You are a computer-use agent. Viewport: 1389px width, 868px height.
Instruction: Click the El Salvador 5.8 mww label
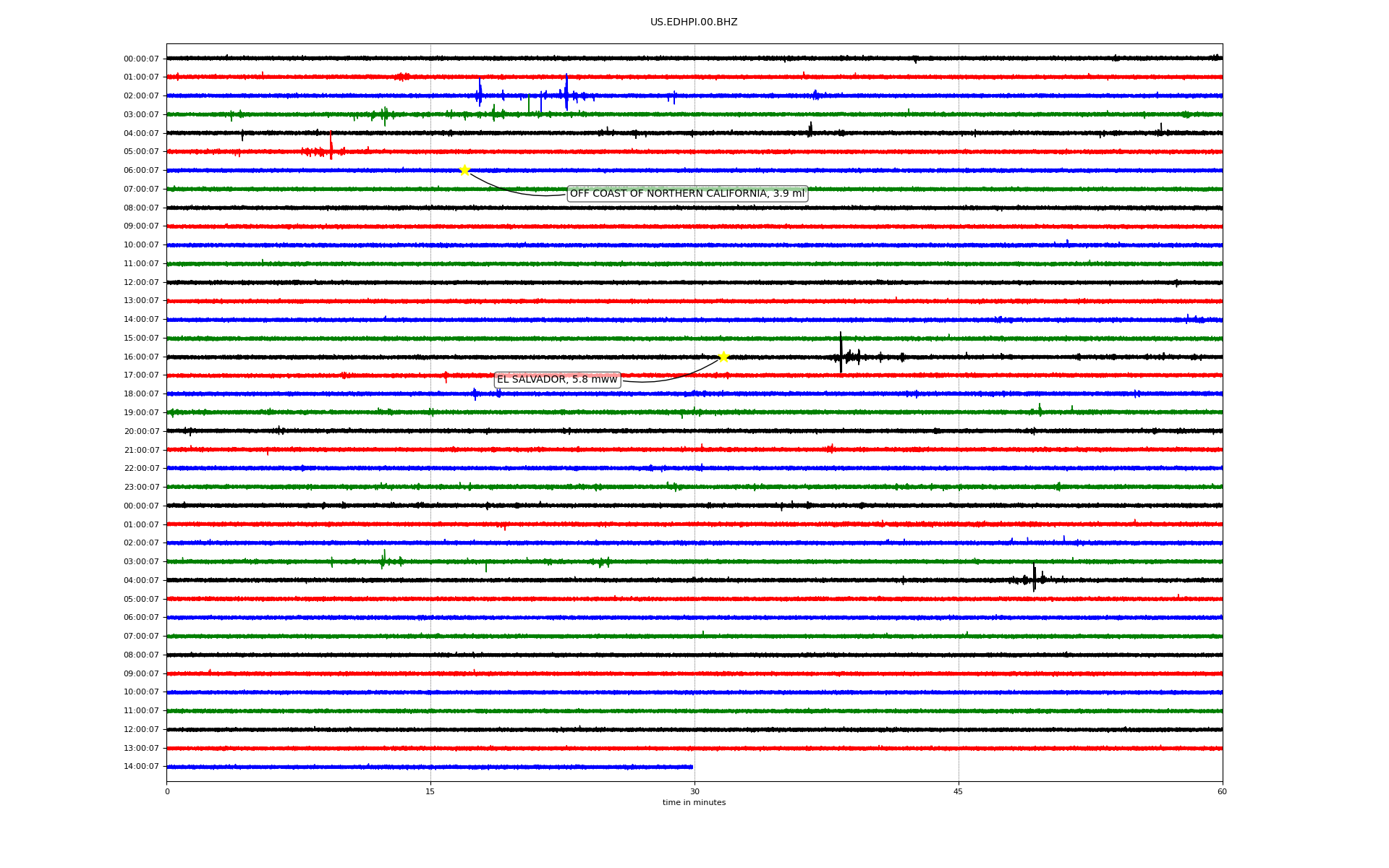pos(557,380)
